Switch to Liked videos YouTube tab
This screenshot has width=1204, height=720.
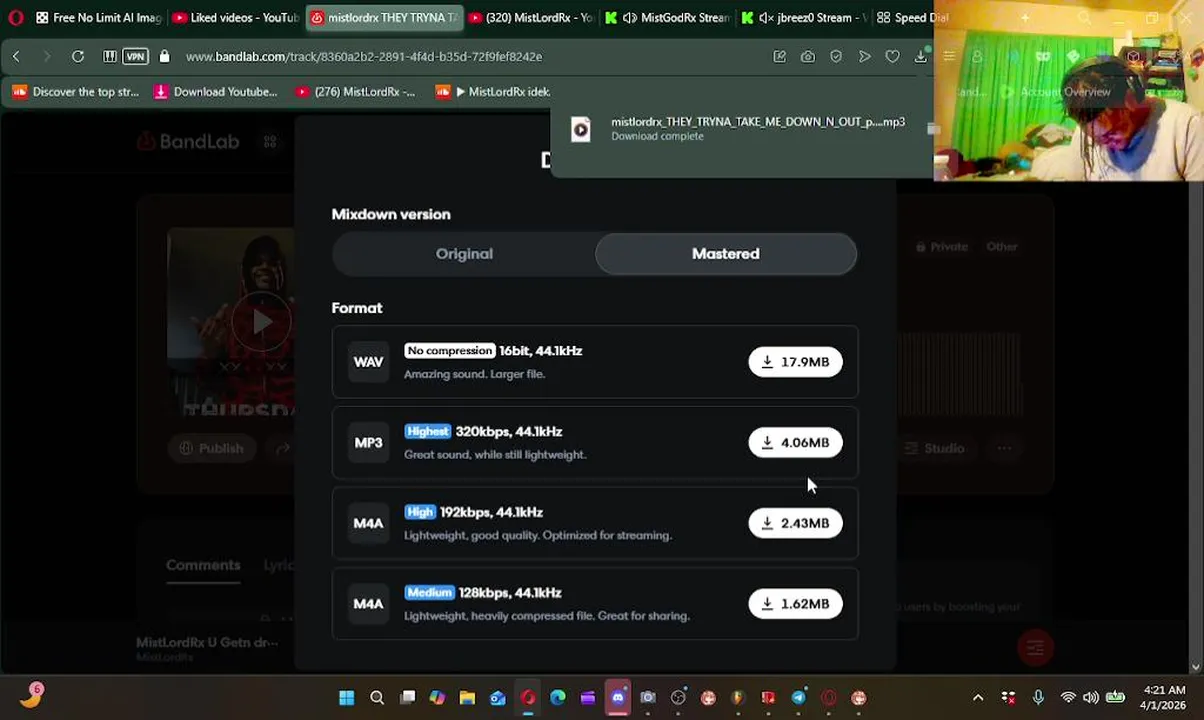pyautogui.click(x=235, y=18)
